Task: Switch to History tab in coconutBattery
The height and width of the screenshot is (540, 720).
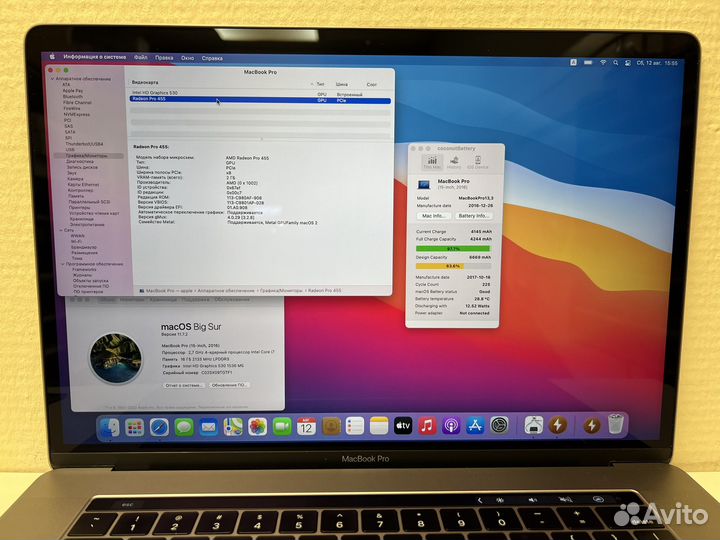Action: coord(454,162)
